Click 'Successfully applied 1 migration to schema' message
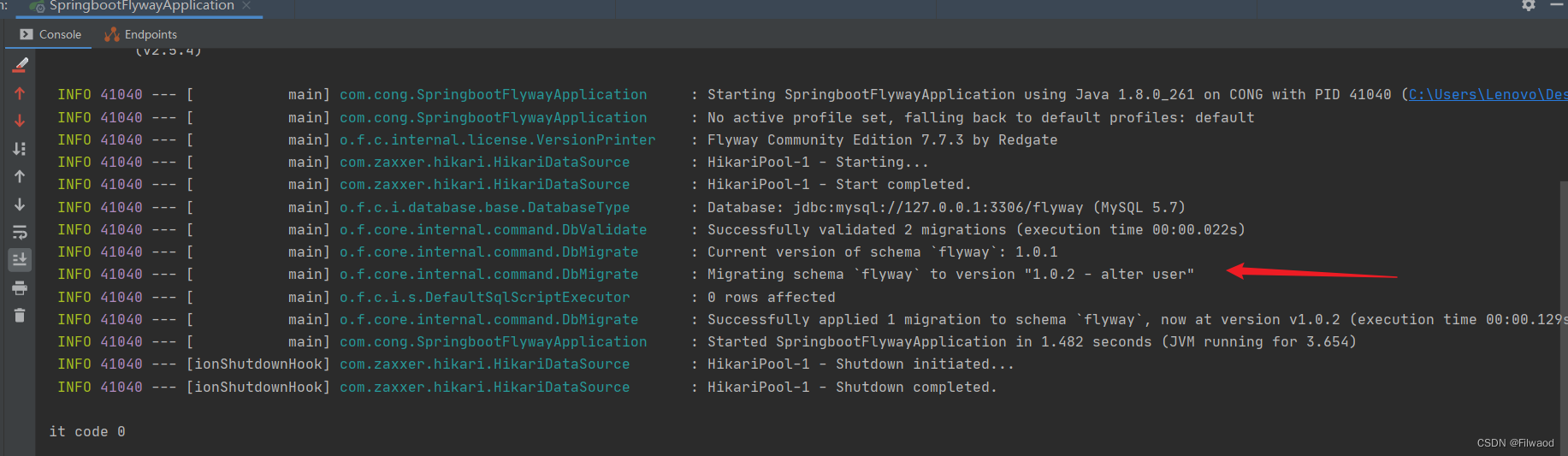This screenshot has width=1568, height=456. click(x=1137, y=320)
